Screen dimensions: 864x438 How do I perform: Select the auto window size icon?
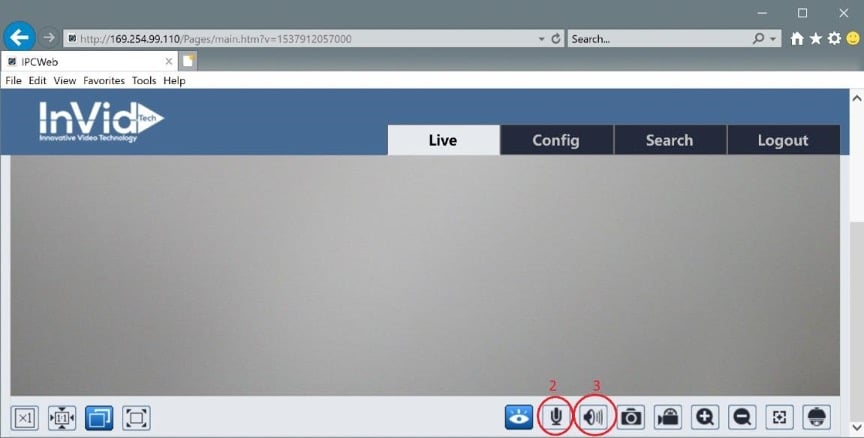click(99, 417)
